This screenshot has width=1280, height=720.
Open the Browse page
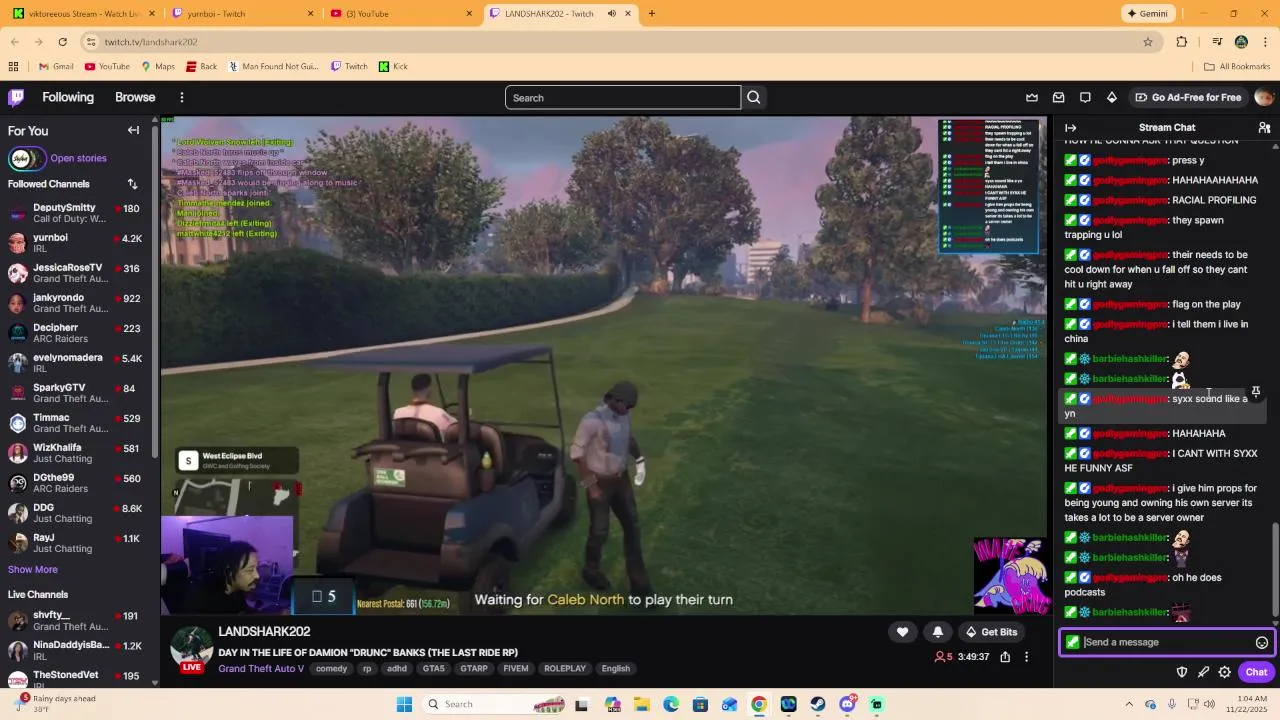tap(135, 97)
